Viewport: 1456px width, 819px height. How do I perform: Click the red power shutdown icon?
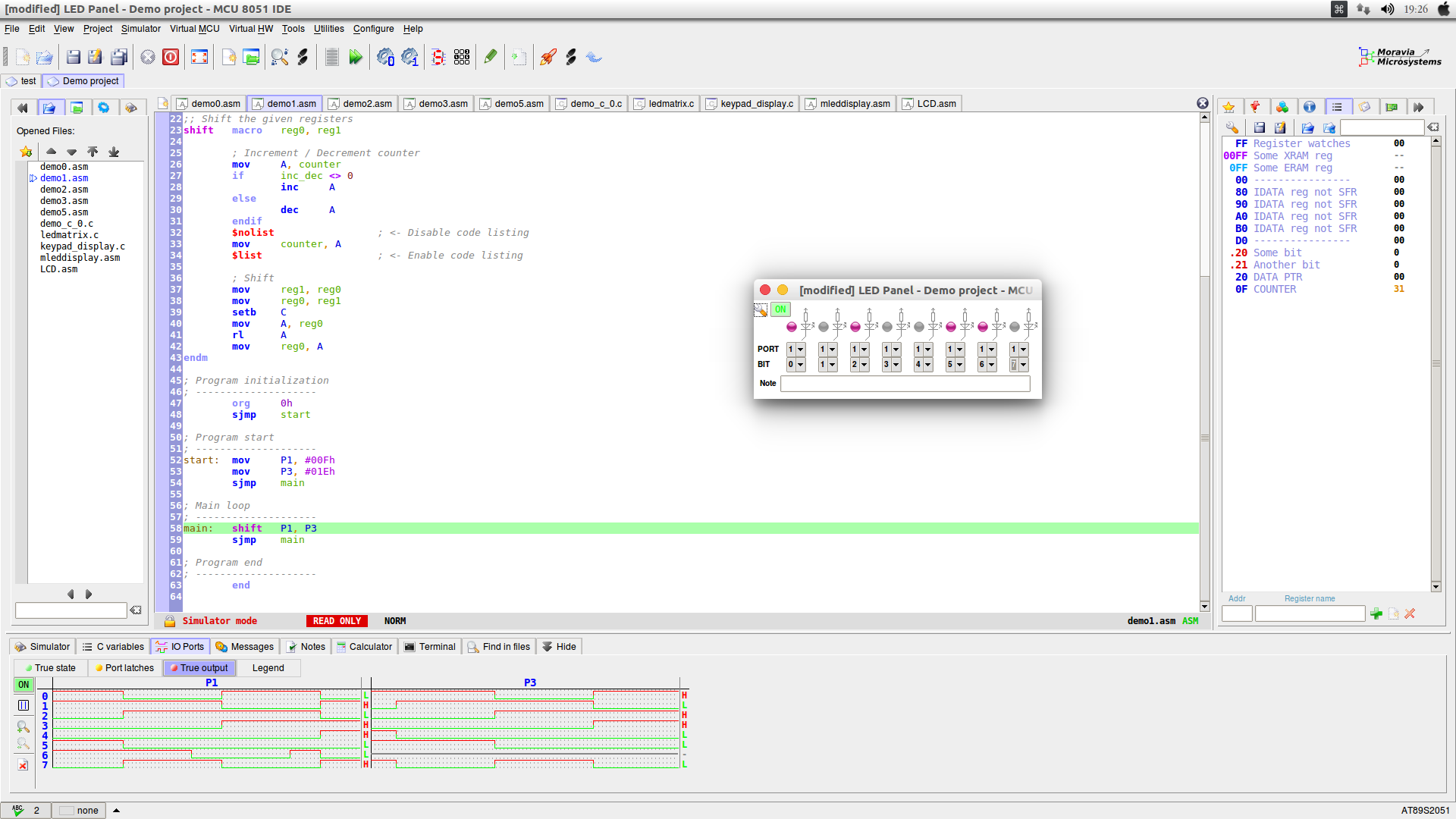(x=171, y=57)
